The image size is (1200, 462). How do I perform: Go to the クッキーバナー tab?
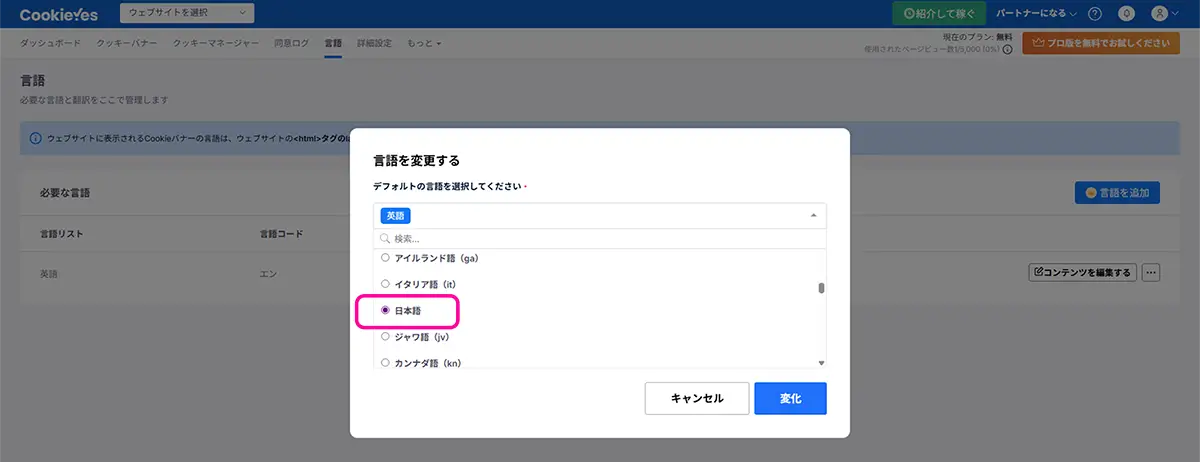pyautogui.click(x=127, y=44)
